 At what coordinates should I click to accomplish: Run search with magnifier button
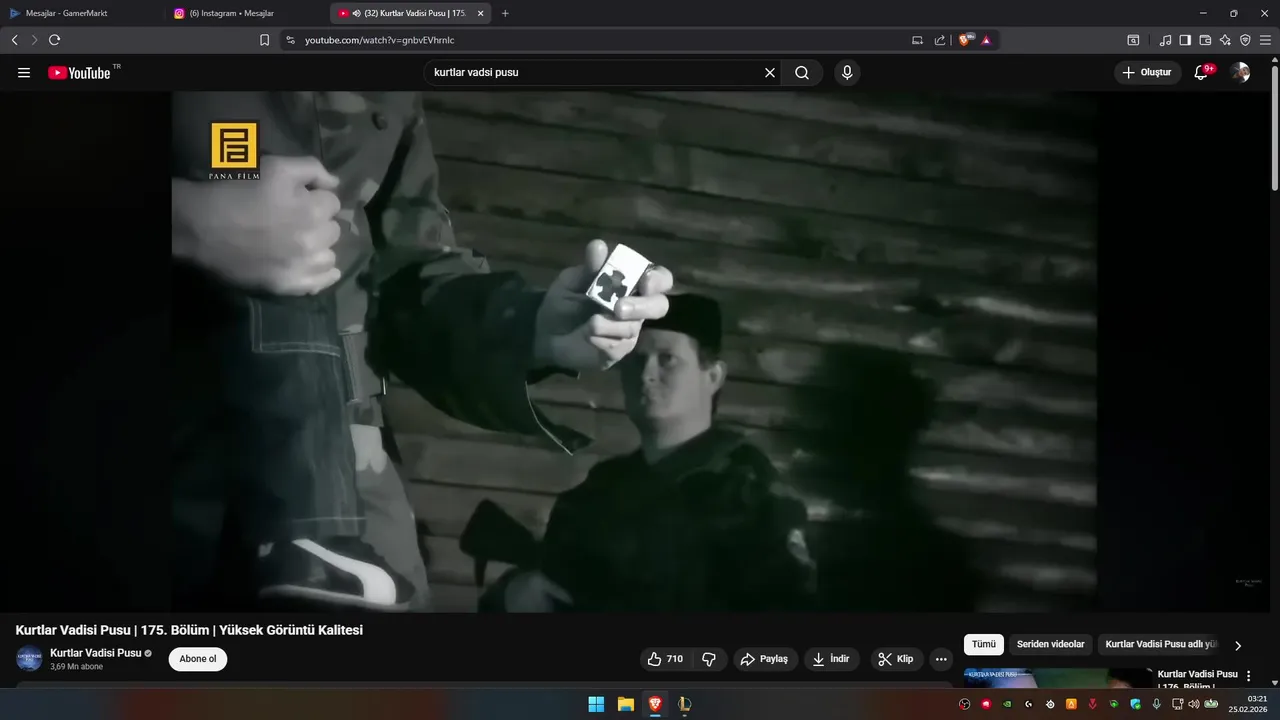pyautogui.click(x=802, y=72)
